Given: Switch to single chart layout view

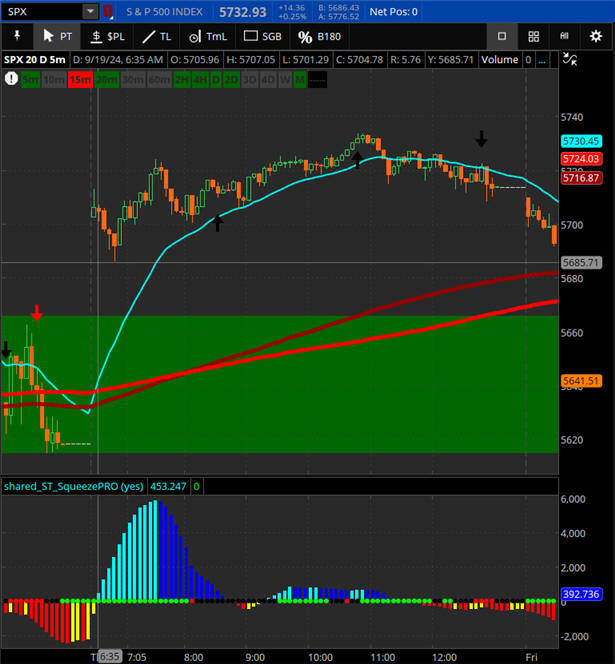Looking at the screenshot, I should pos(502,36).
